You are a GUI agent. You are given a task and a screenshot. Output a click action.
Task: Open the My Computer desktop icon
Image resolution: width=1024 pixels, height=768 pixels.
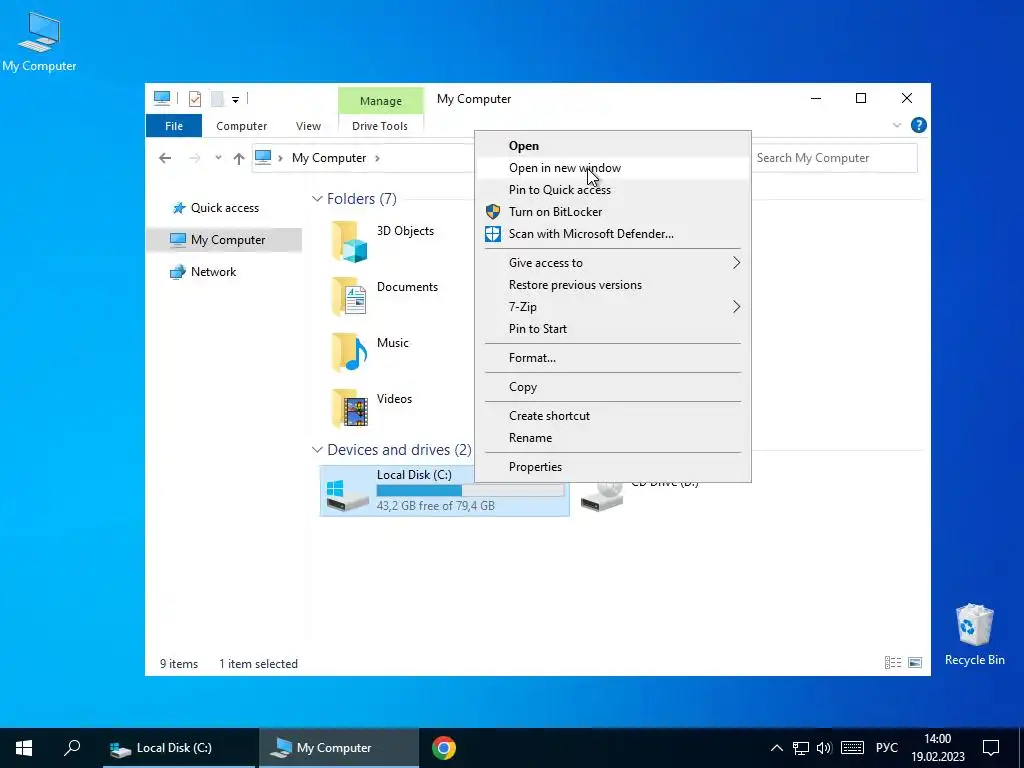point(39,41)
